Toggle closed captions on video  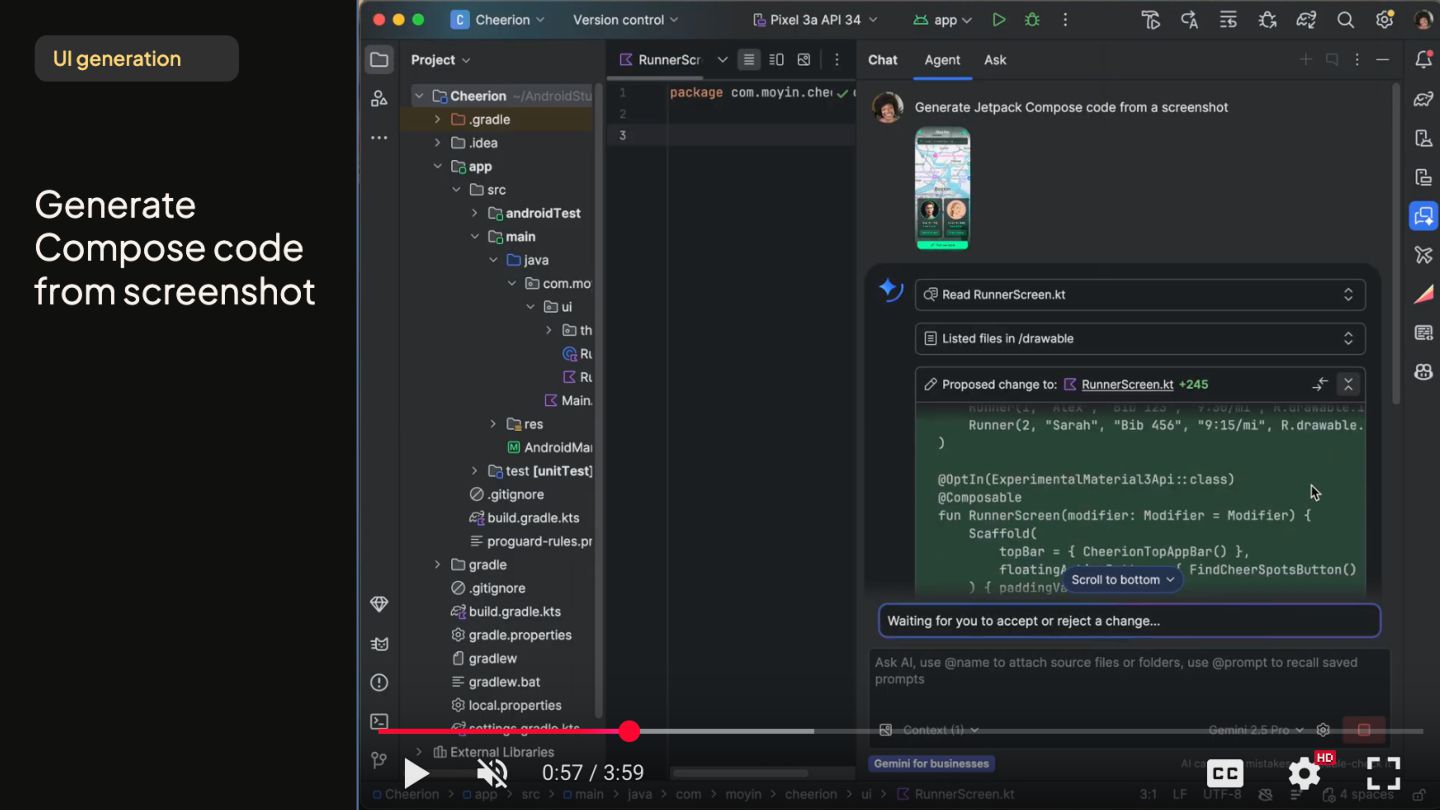(1225, 772)
